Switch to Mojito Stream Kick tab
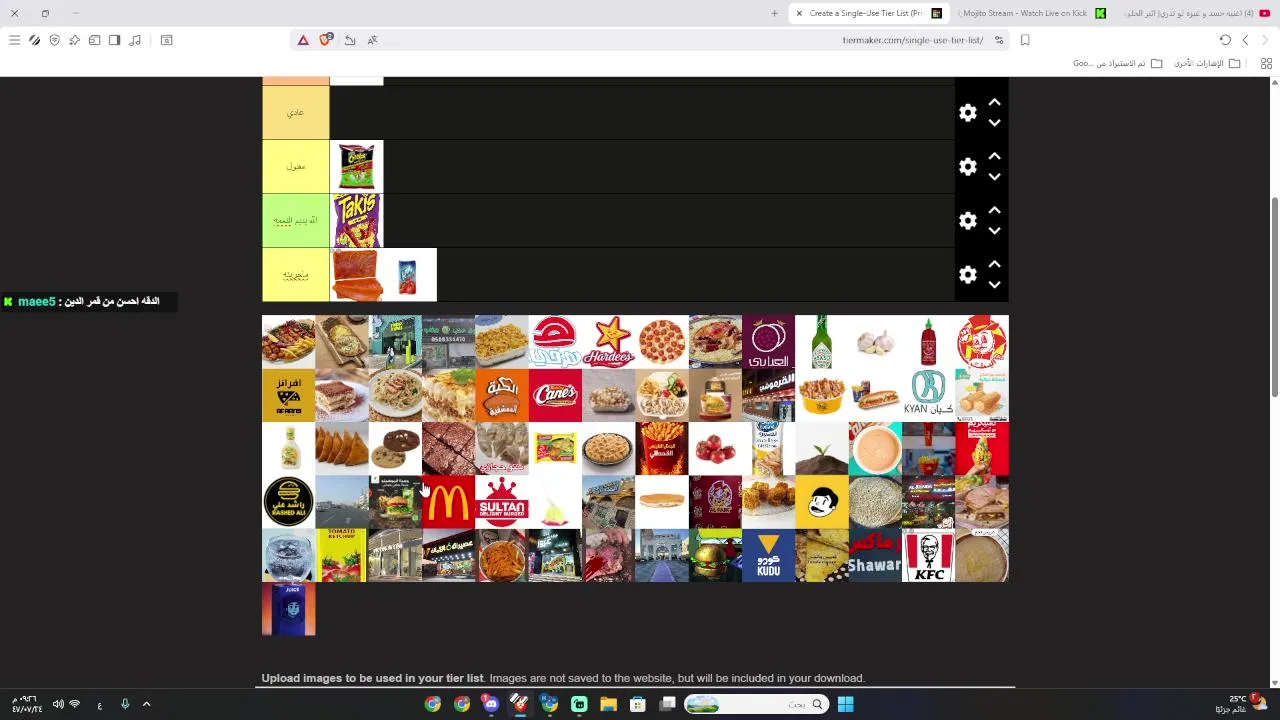 click(1030, 13)
